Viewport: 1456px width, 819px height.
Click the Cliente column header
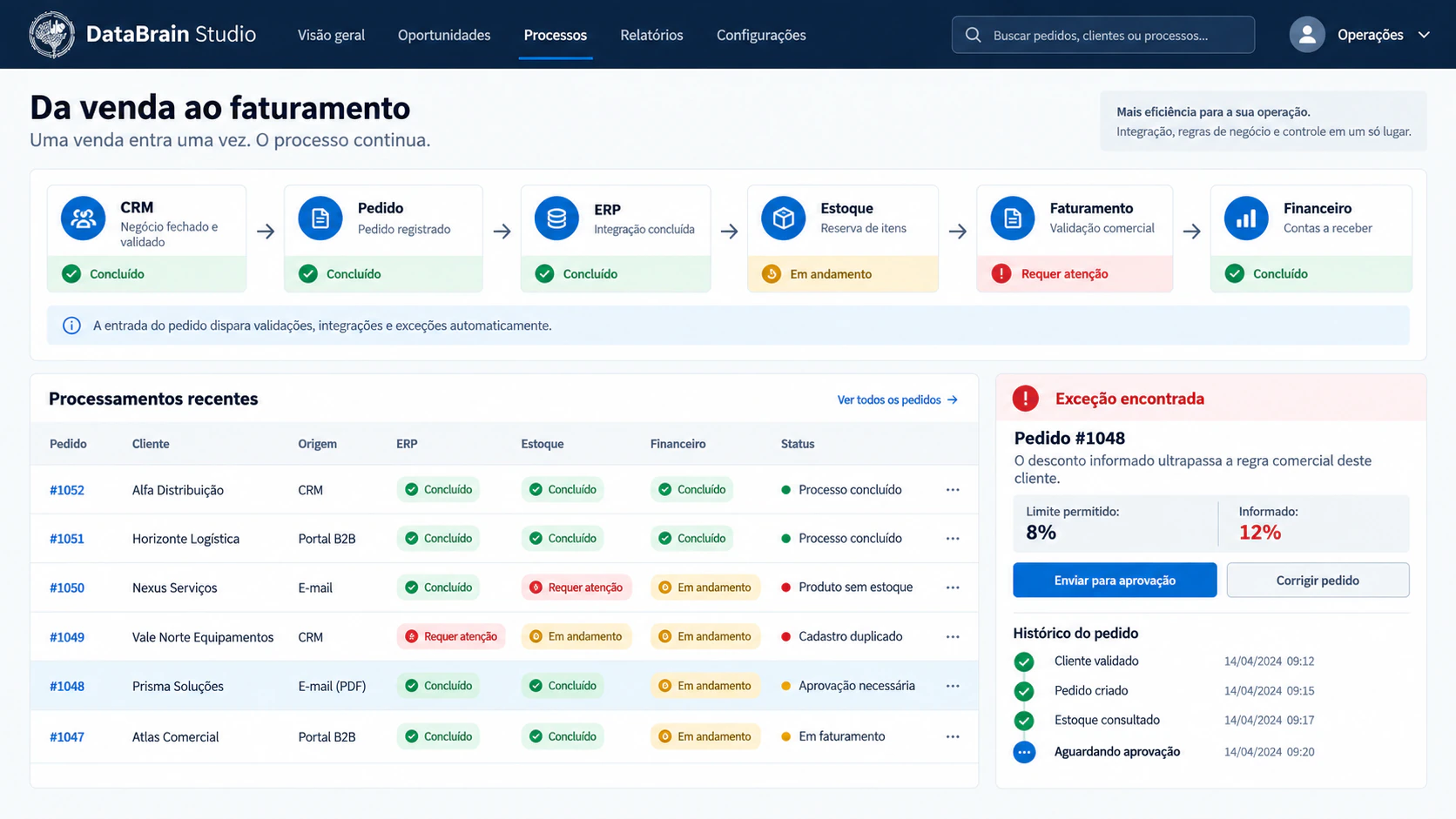tap(151, 444)
